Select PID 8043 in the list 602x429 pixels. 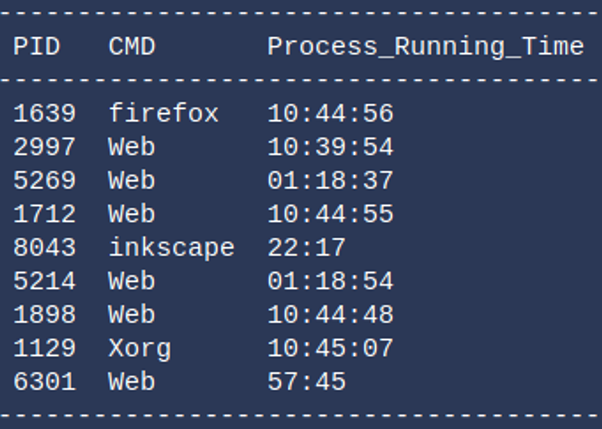click(x=44, y=248)
